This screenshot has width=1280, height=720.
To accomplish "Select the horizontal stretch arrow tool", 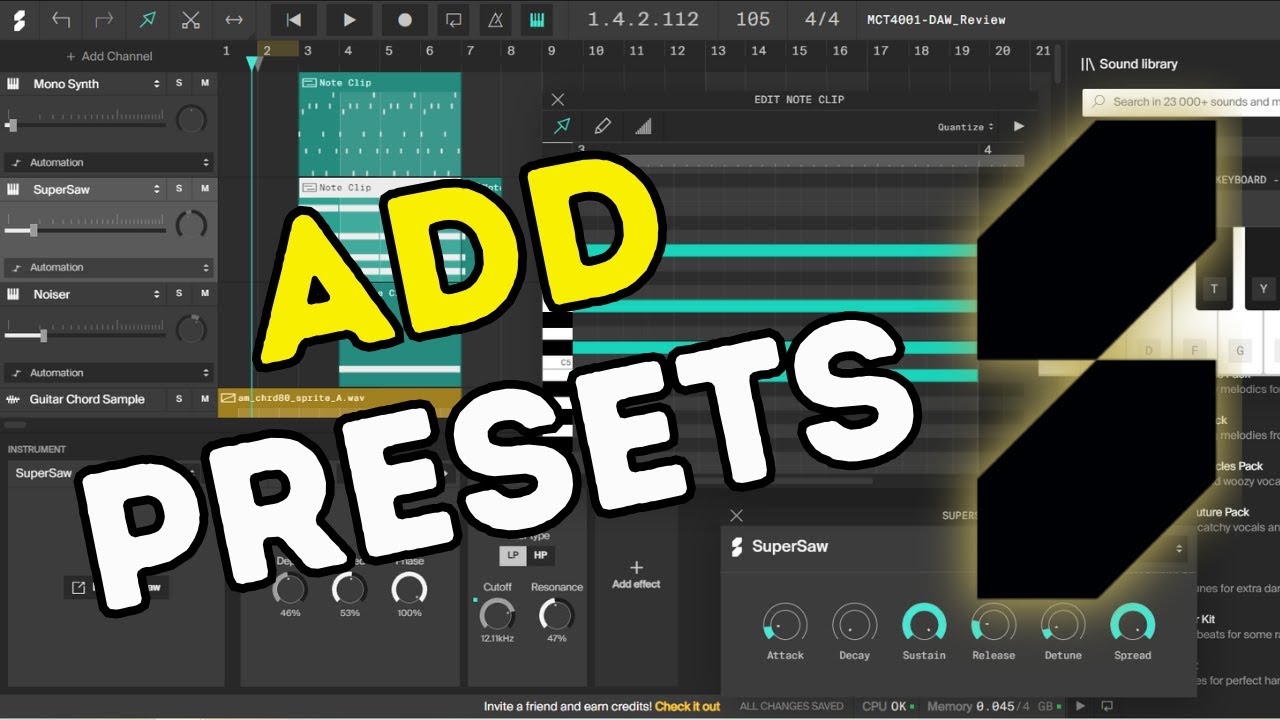I will pos(234,19).
